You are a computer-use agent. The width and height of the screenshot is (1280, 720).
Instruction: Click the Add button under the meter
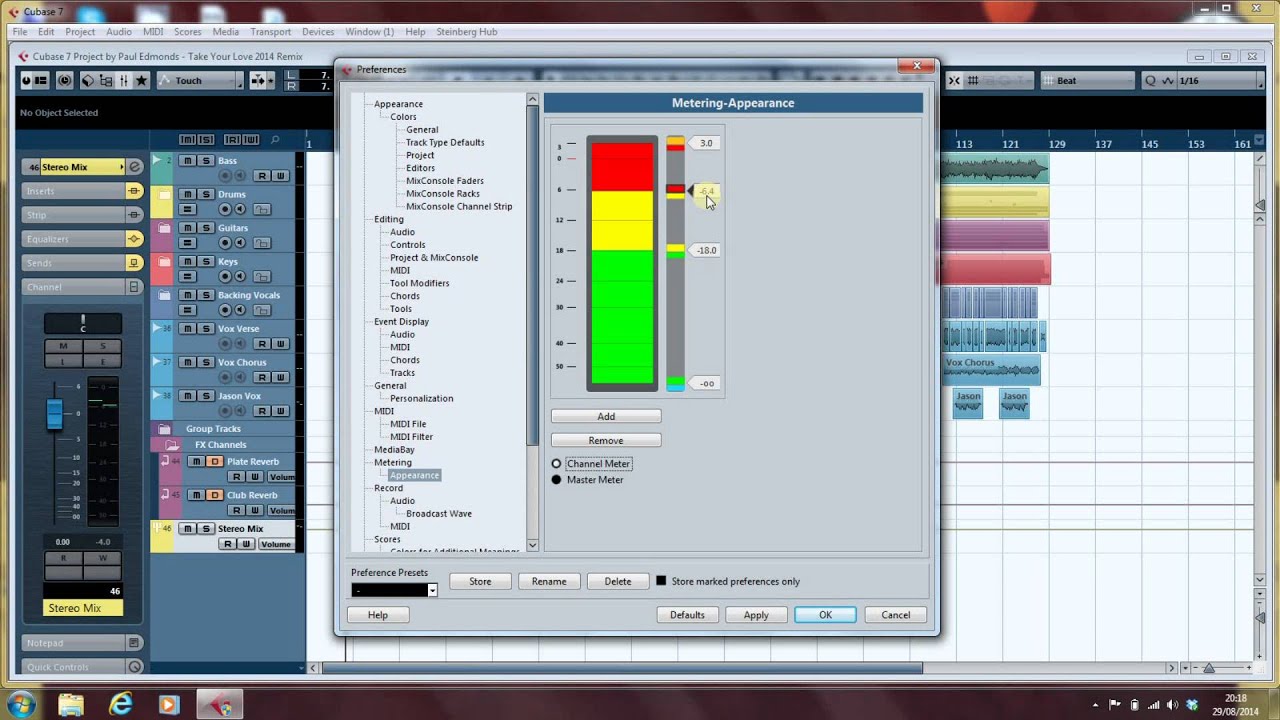coord(606,416)
